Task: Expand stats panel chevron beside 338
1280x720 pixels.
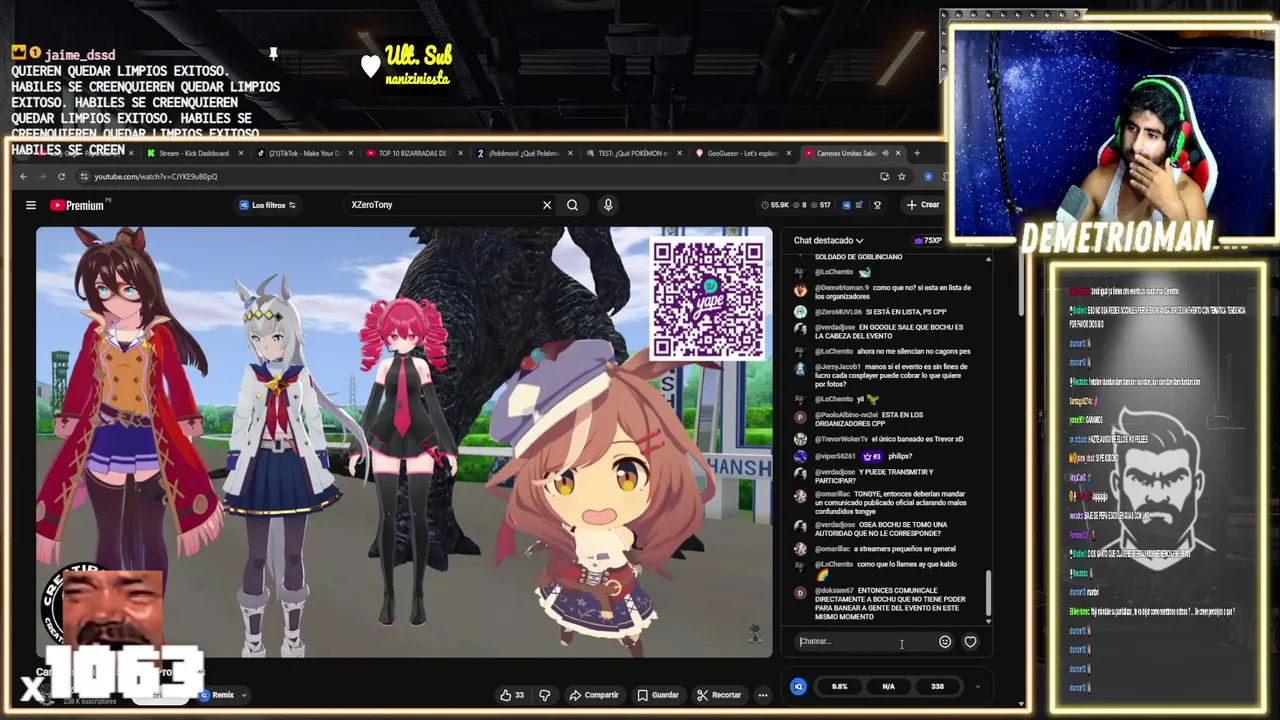Action: click(x=977, y=686)
